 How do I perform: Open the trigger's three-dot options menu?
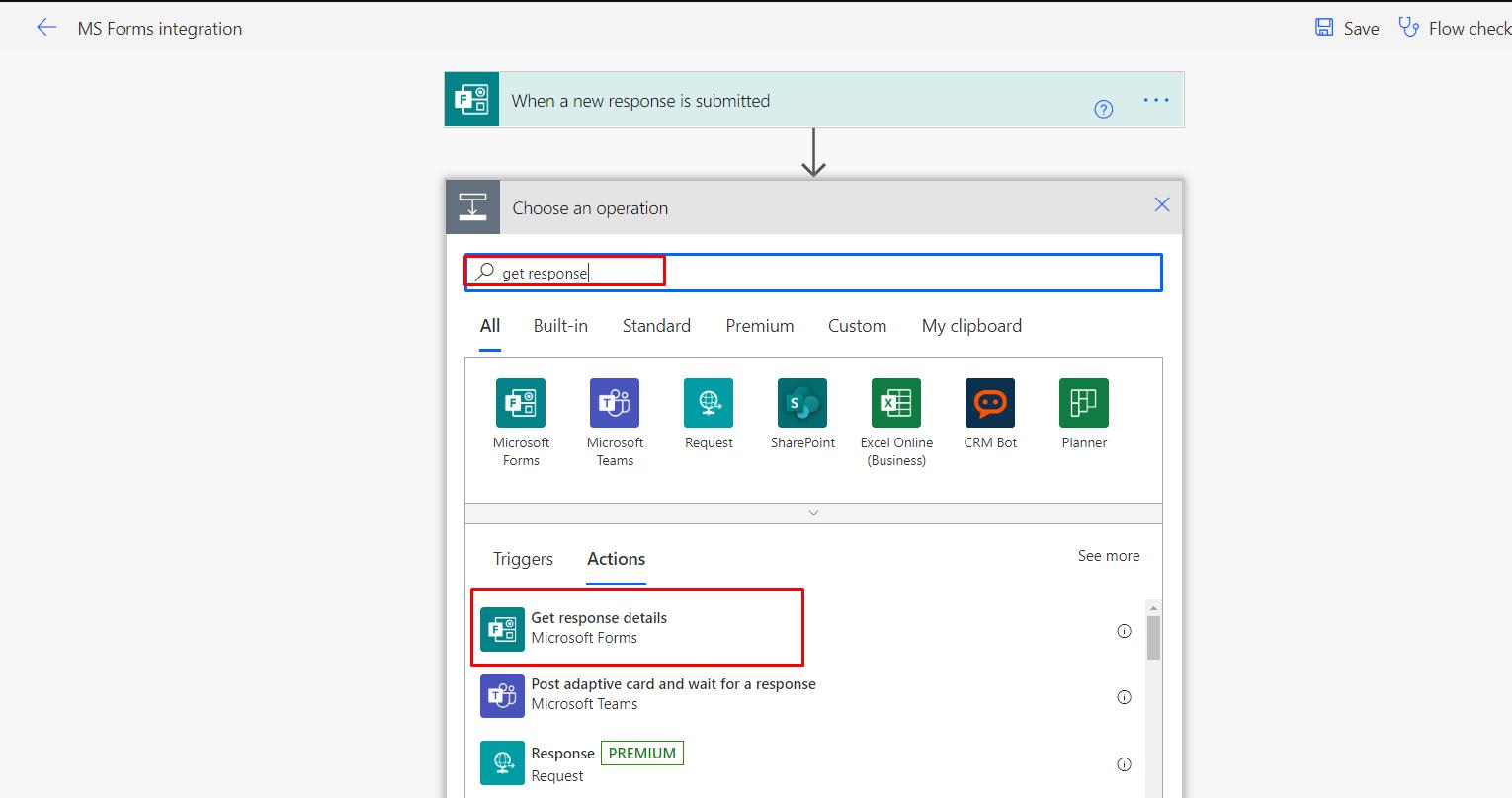pos(1156,100)
